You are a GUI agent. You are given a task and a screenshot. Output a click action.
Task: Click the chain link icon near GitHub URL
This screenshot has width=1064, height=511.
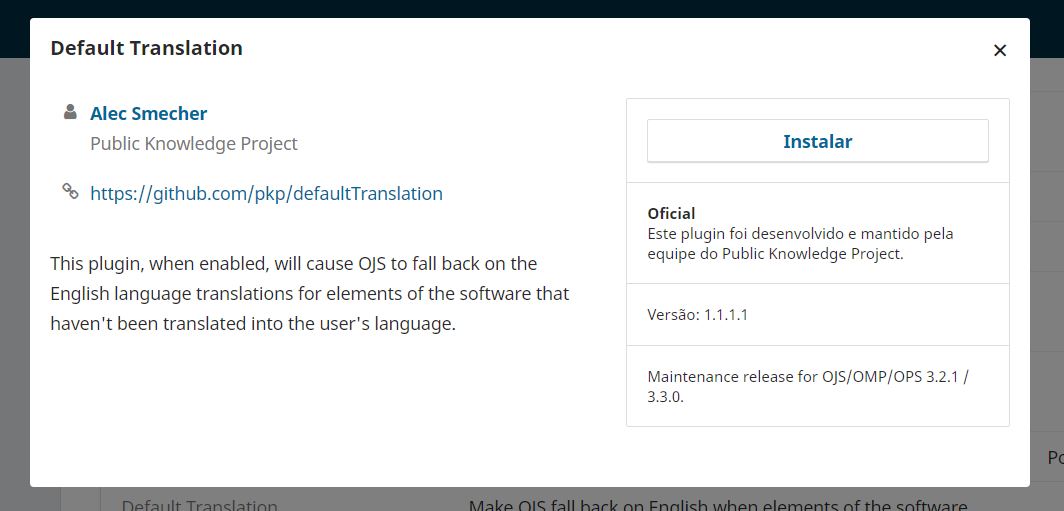(70, 191)
